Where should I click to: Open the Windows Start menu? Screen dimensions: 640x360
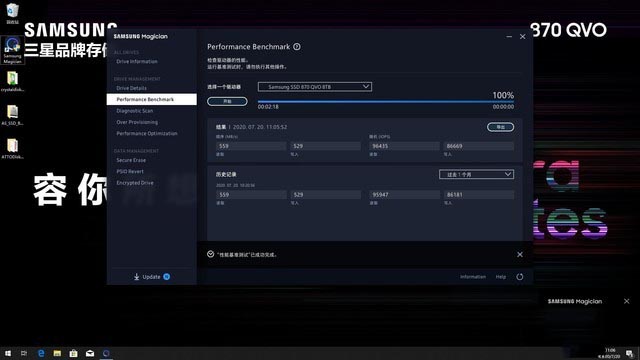(x=8, y=353)
